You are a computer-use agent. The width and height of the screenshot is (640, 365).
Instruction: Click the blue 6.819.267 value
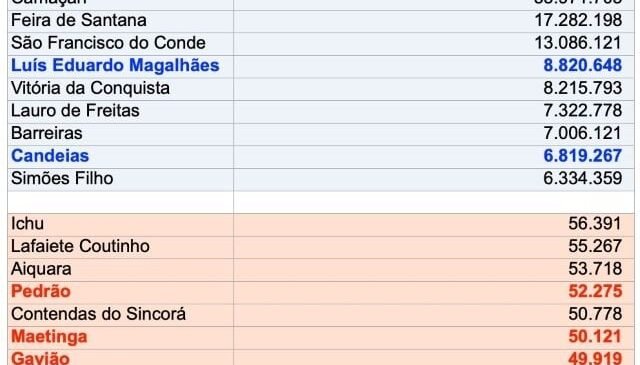click(582, 156)
